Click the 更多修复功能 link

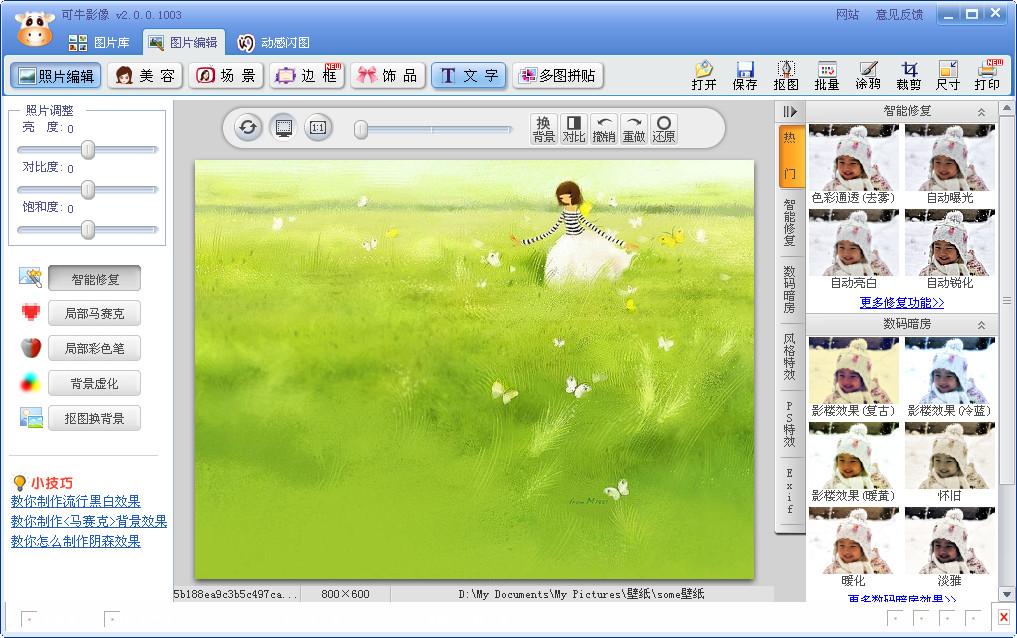coord(901,302)
